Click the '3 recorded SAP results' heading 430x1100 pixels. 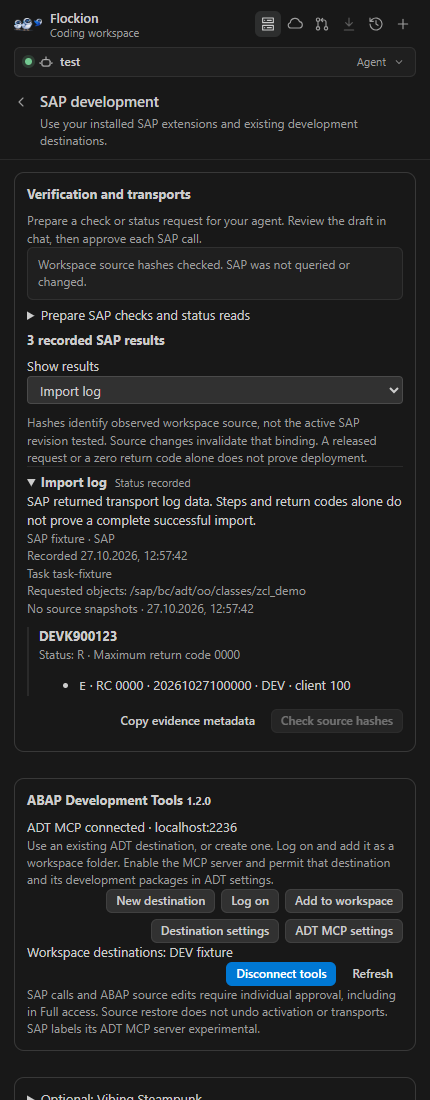96,341
